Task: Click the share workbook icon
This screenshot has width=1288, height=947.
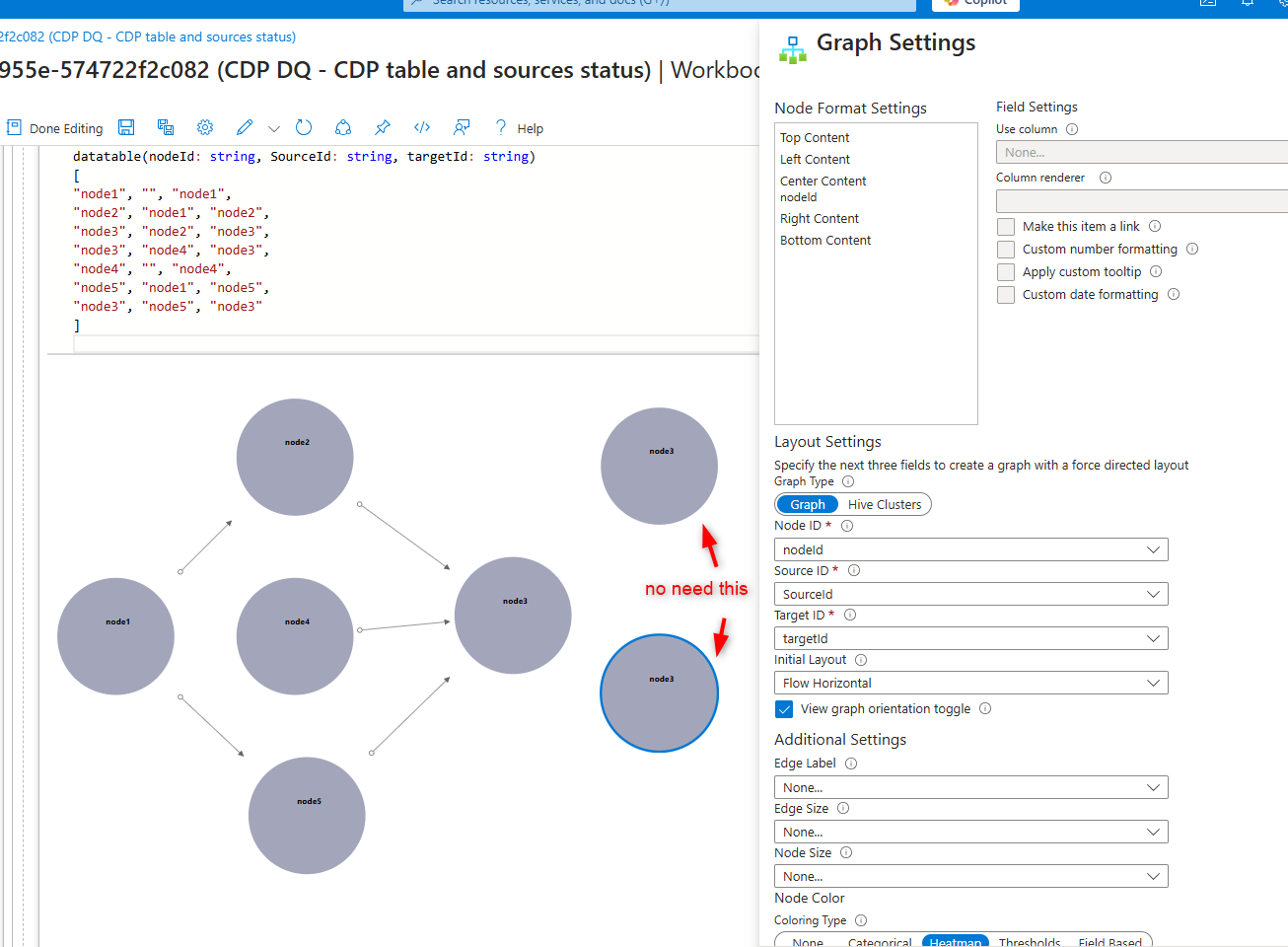Action: (x=343, y=127)
